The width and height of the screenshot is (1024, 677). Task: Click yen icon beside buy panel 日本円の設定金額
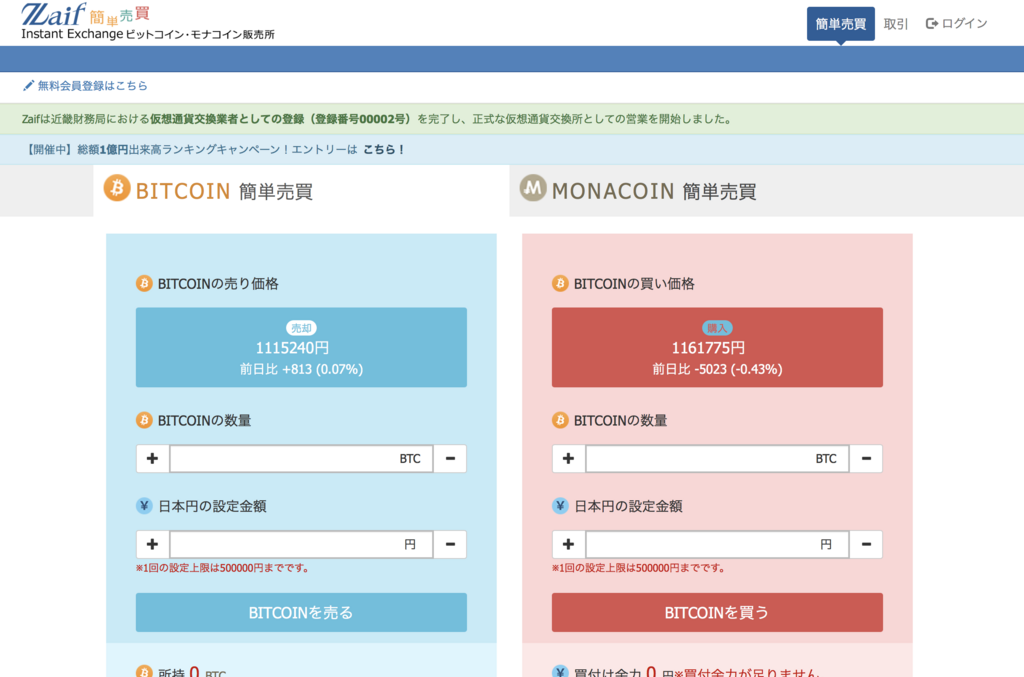coord(560,505)
